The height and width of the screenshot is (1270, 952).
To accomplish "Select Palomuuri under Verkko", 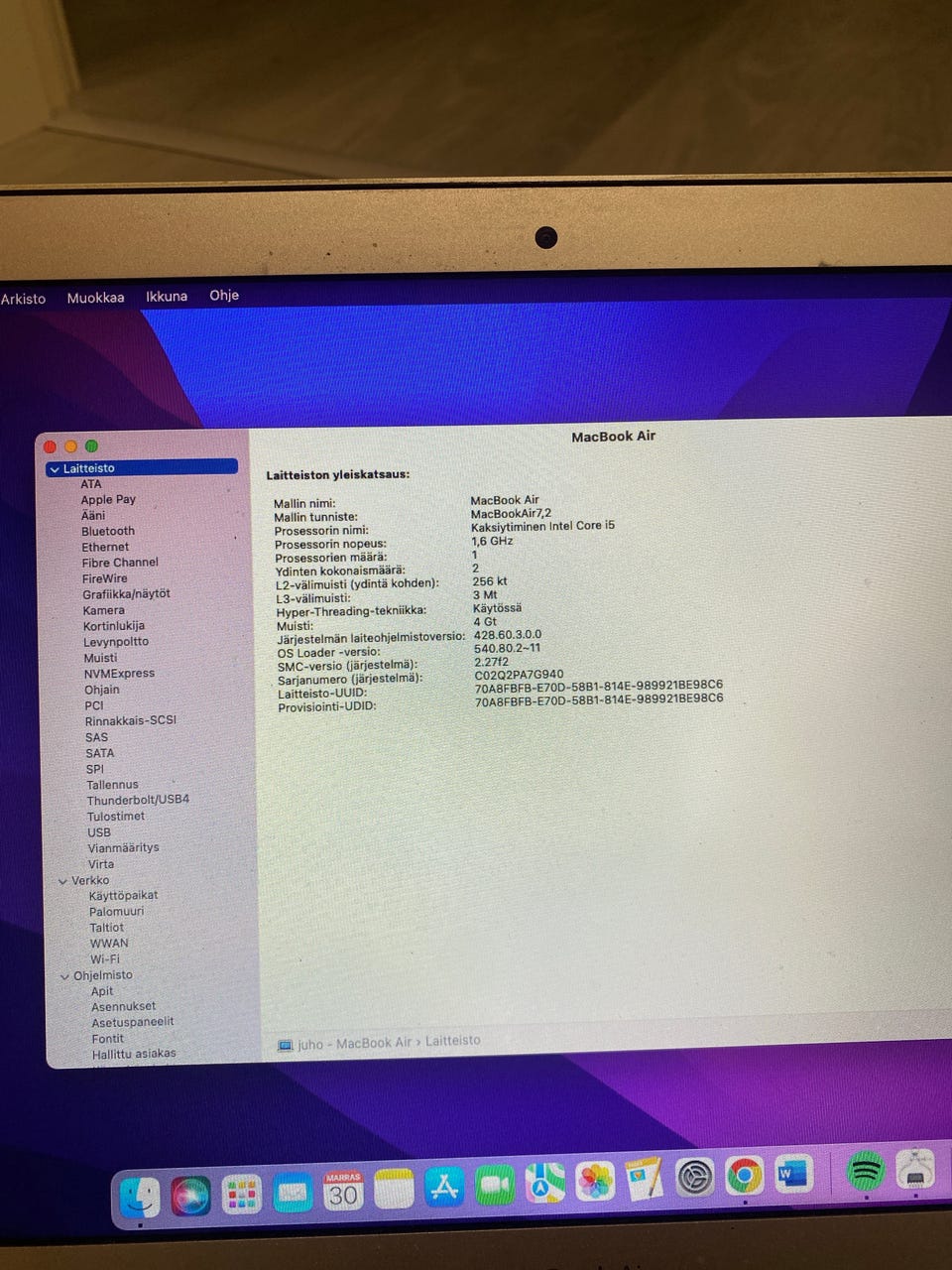I will (x=116, y=911).
